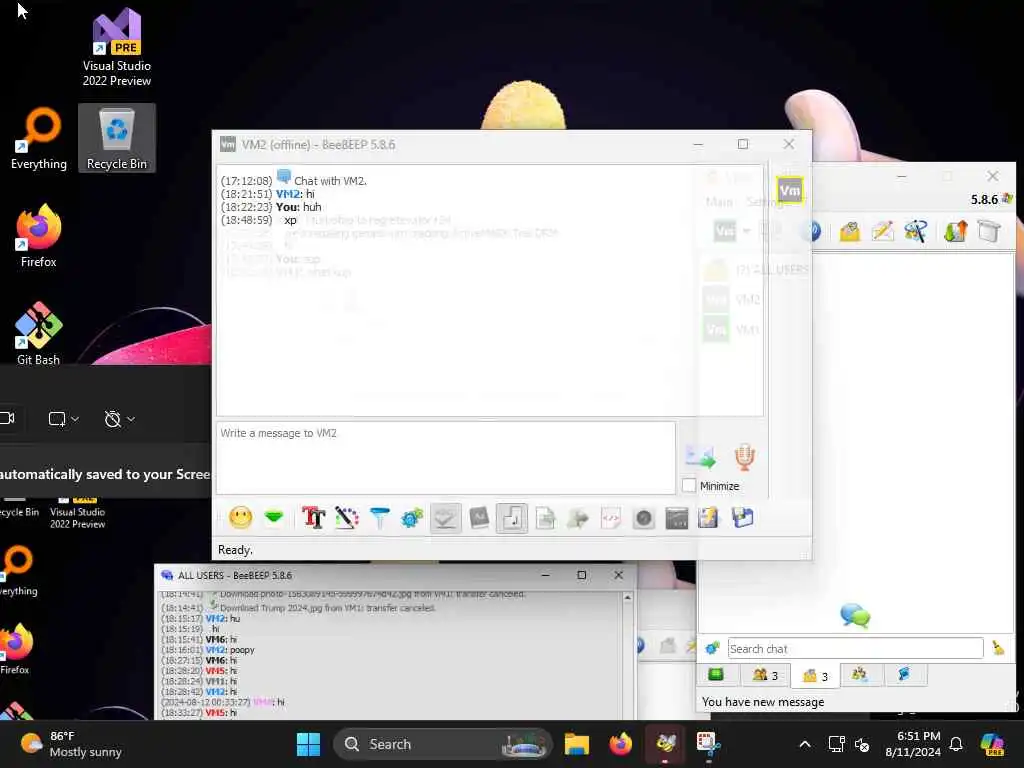1024x768 pixels.
Task: Click the pencil note icon in main toolbar
Action: pos(882,231)
